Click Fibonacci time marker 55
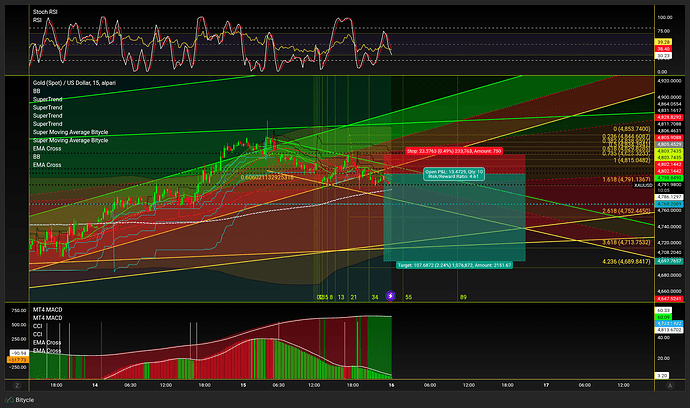The width and height of the screenshot is (690, 408). coord(408,297)
